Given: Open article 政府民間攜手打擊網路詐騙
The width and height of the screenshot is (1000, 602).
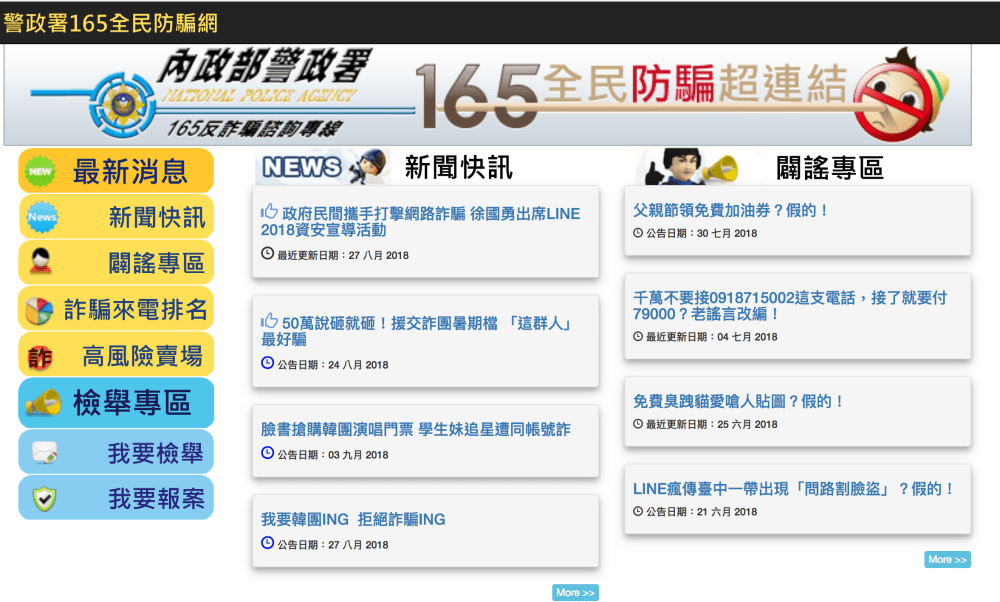Looking at the screenshot, I should coord(420,221).
